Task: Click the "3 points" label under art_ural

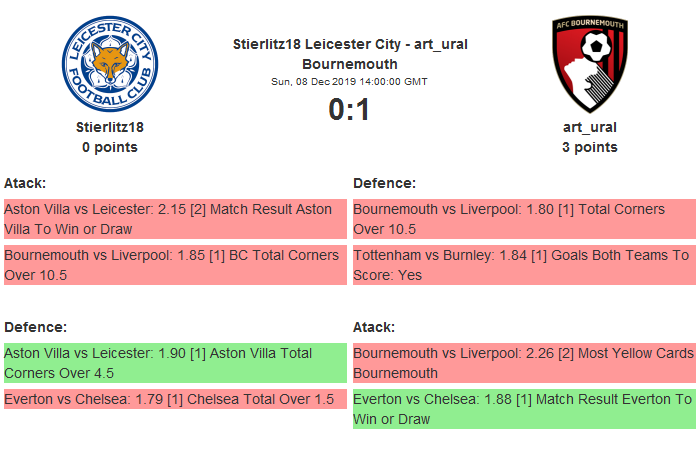Action: pos(589,147)
